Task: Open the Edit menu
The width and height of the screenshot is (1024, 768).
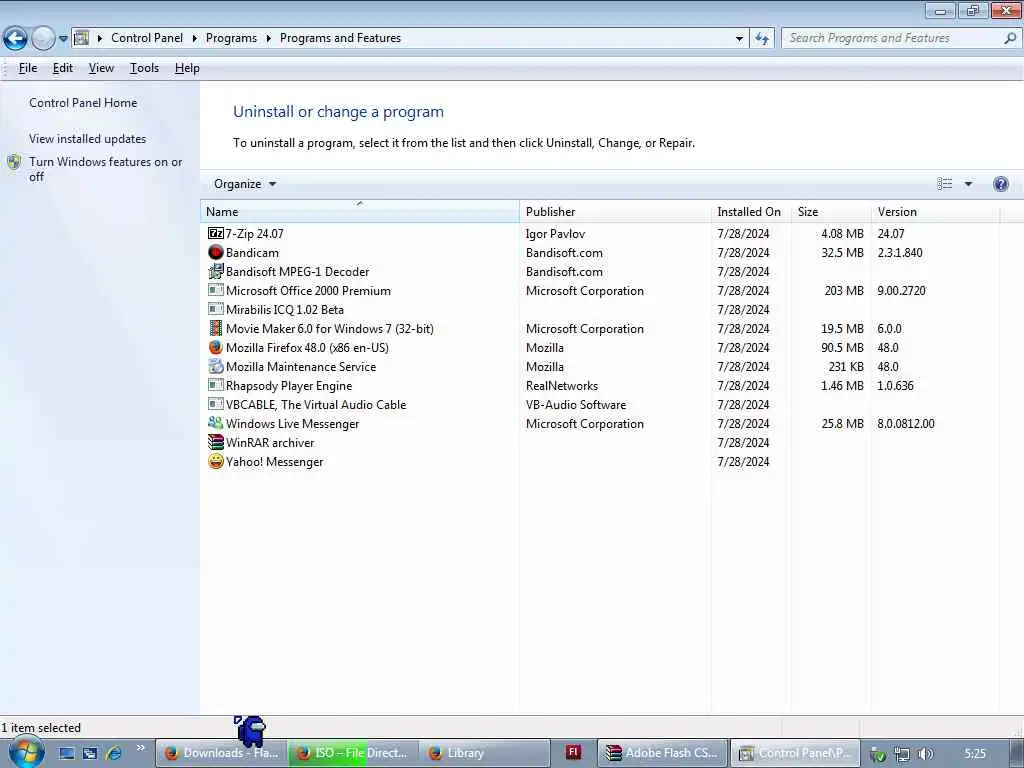Action: (x=63, y=68)
